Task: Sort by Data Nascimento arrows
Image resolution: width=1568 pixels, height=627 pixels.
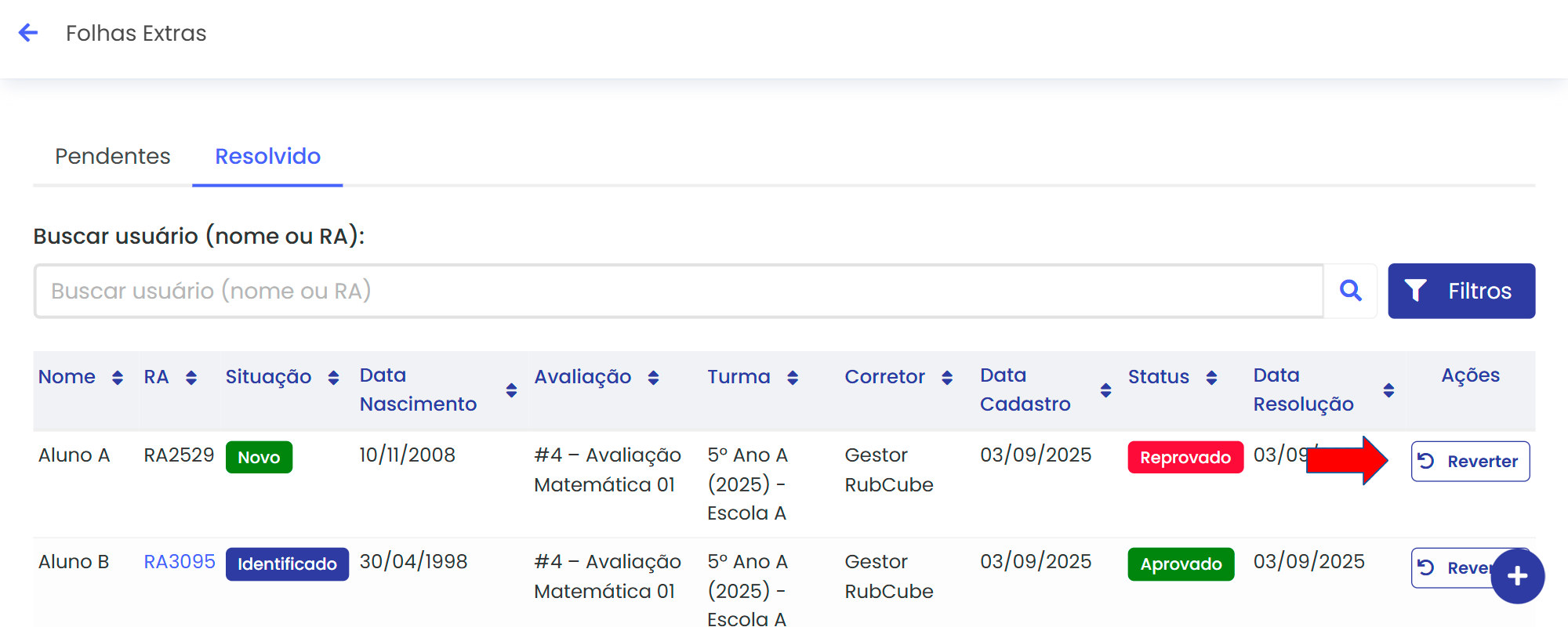Action: click(x=511, y=390)
